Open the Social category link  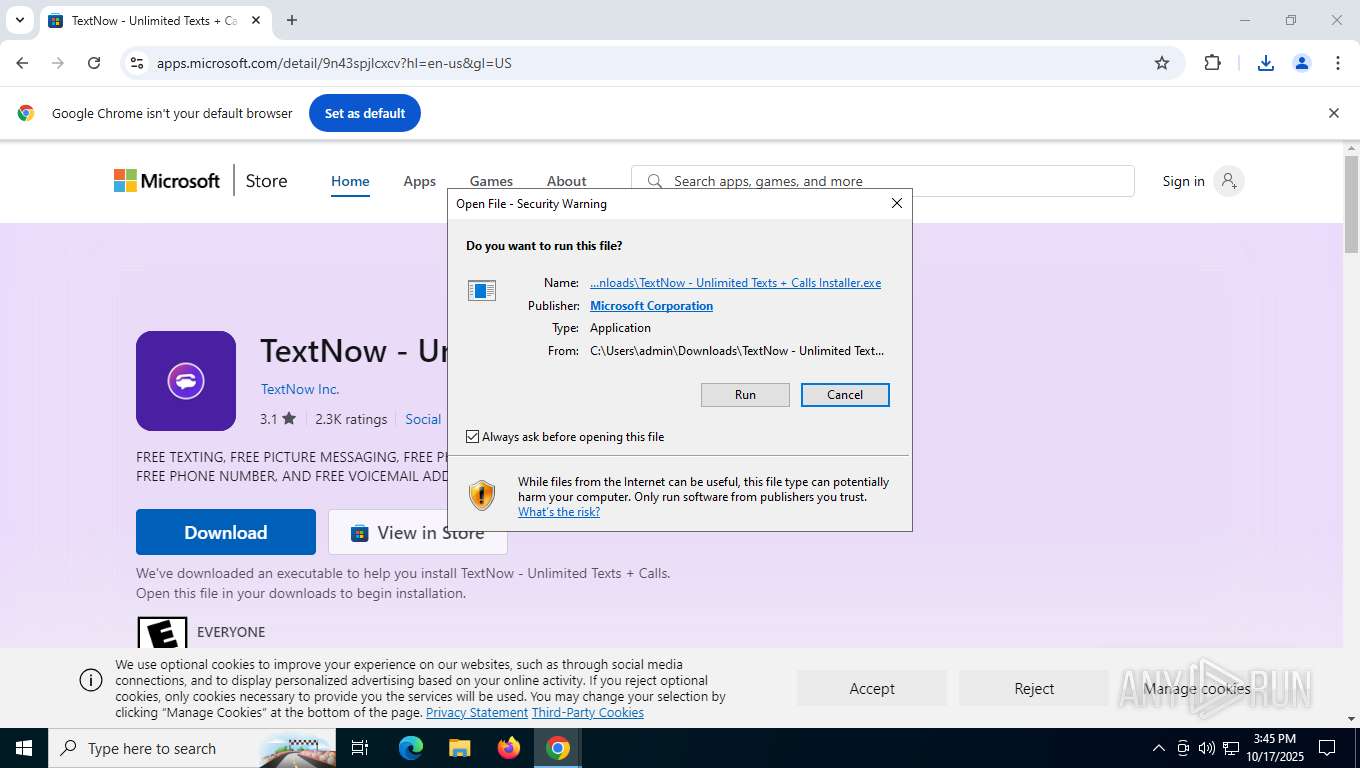[423, 419]
